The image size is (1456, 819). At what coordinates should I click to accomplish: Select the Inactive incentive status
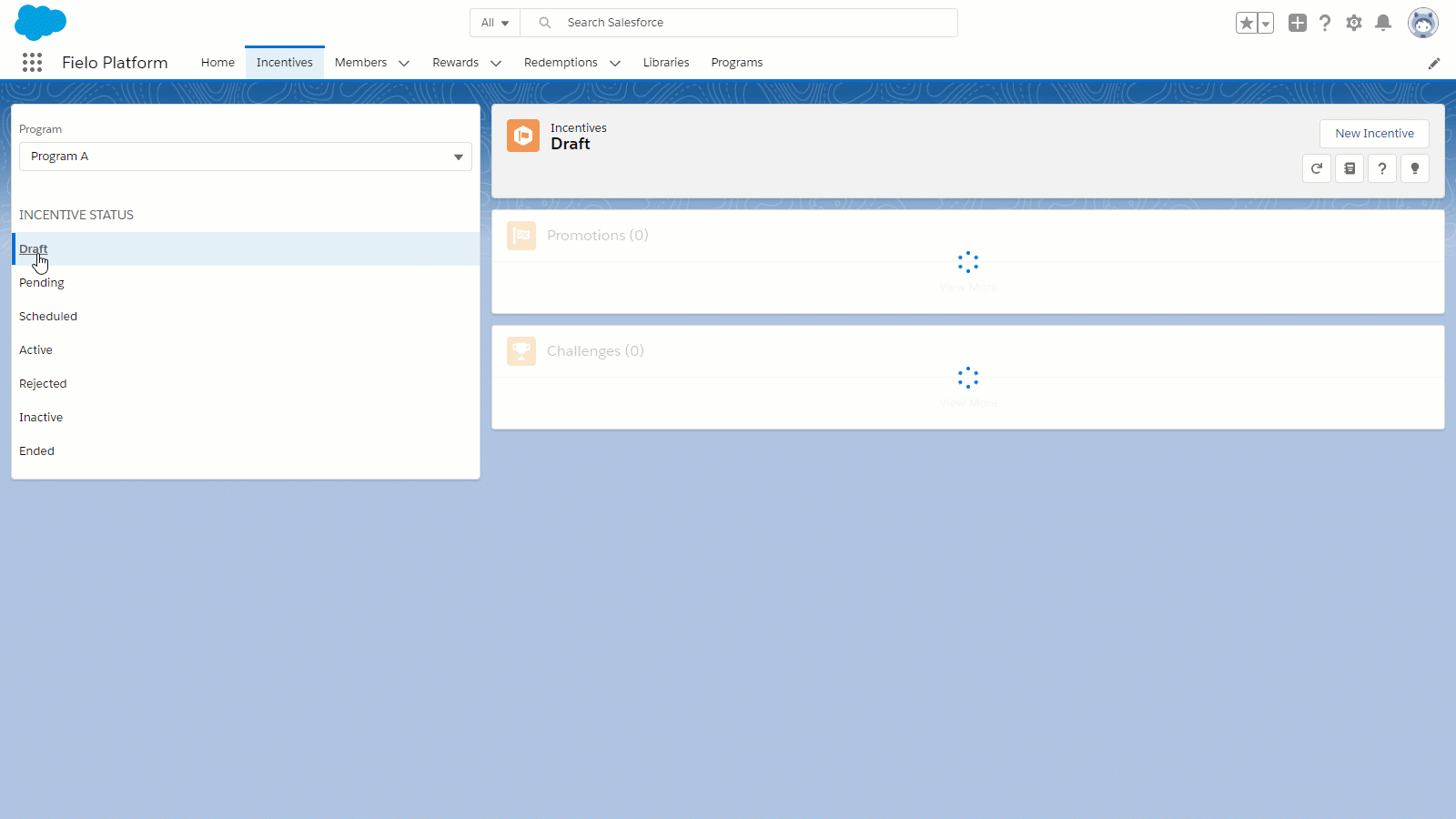246,418
